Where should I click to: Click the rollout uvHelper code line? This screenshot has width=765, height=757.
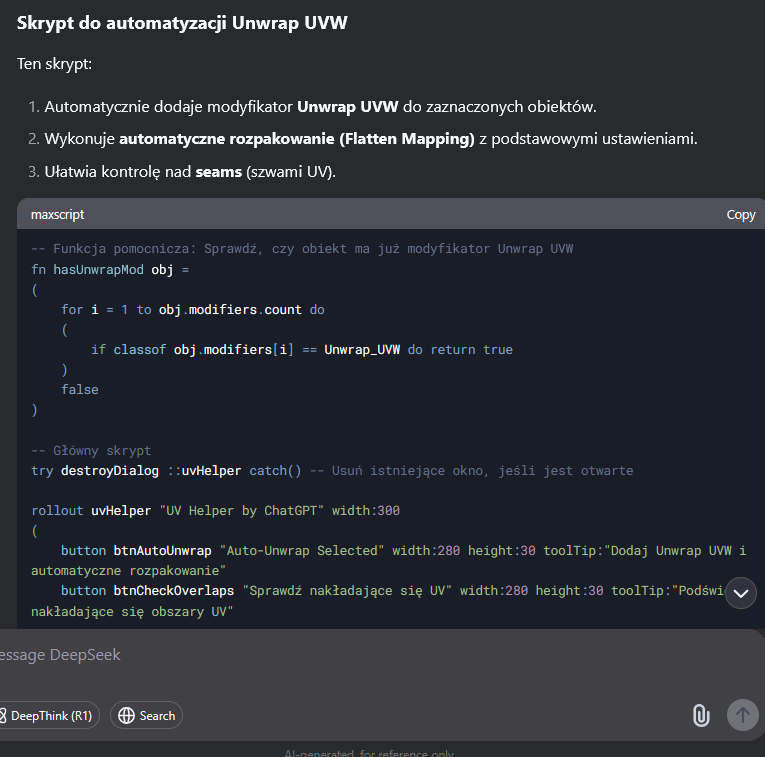[215, 510]
